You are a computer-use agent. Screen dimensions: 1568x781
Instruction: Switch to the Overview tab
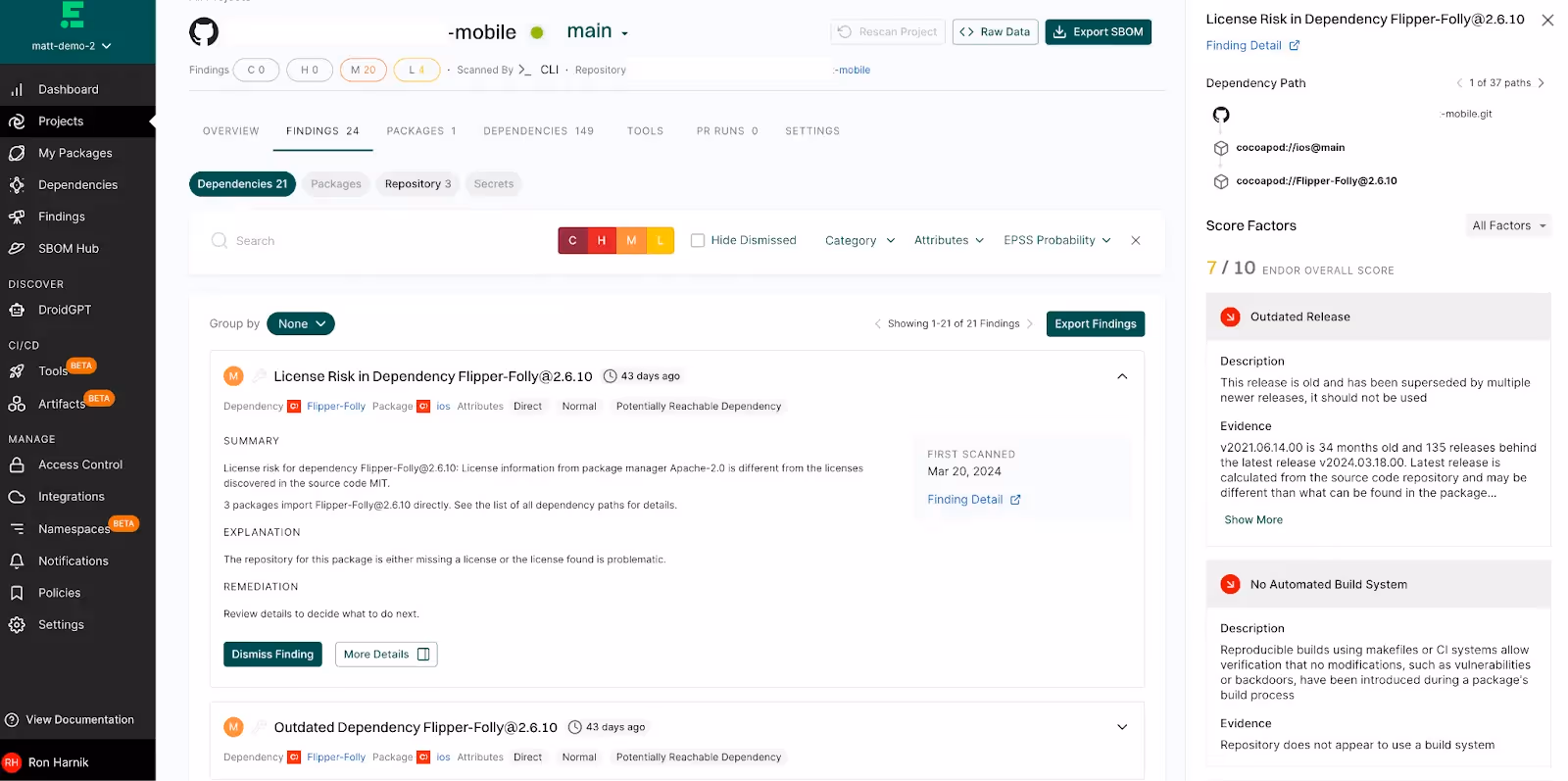click(x=231, y=131)
